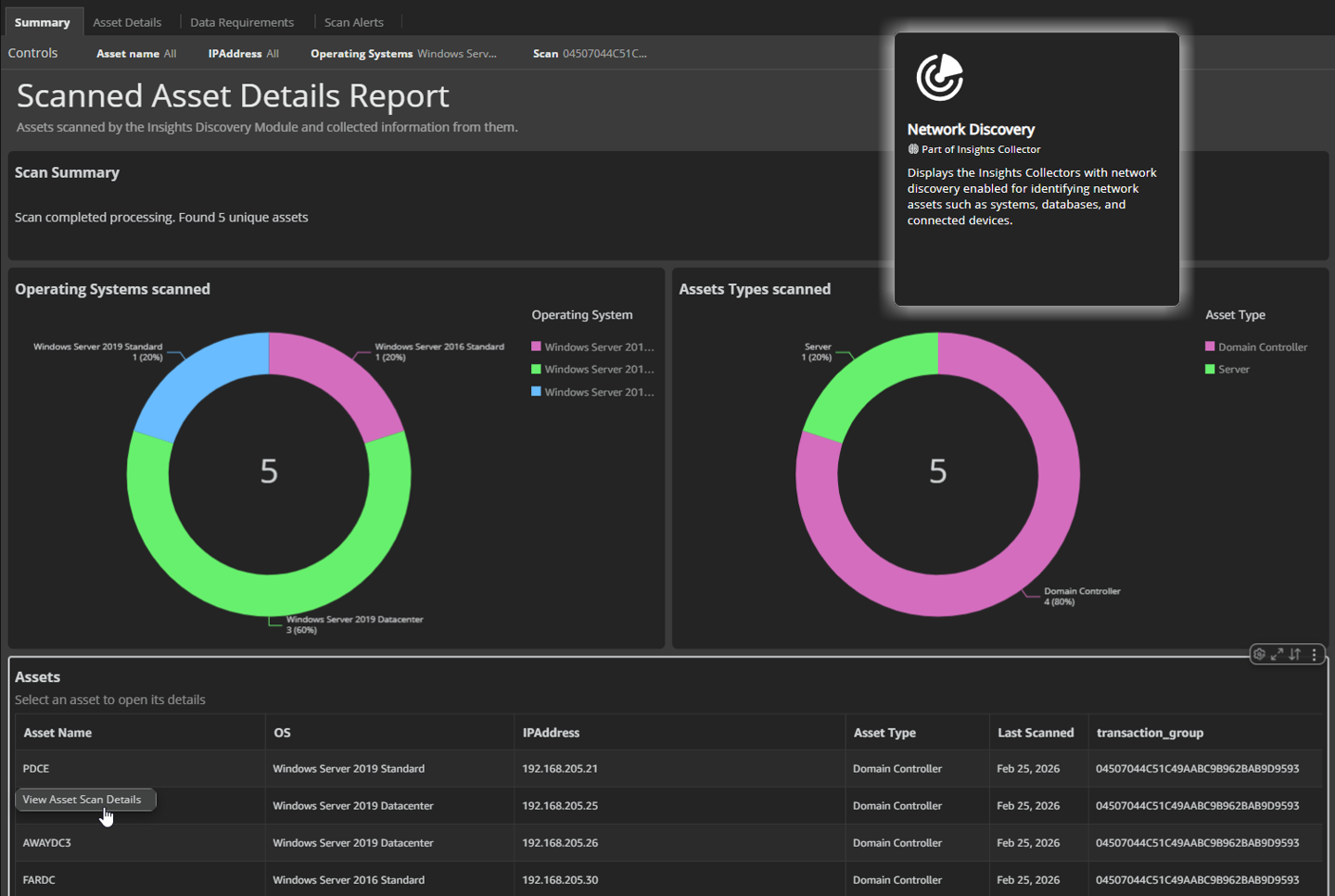
Task: Open the Asset name filter
Action: 135,53
